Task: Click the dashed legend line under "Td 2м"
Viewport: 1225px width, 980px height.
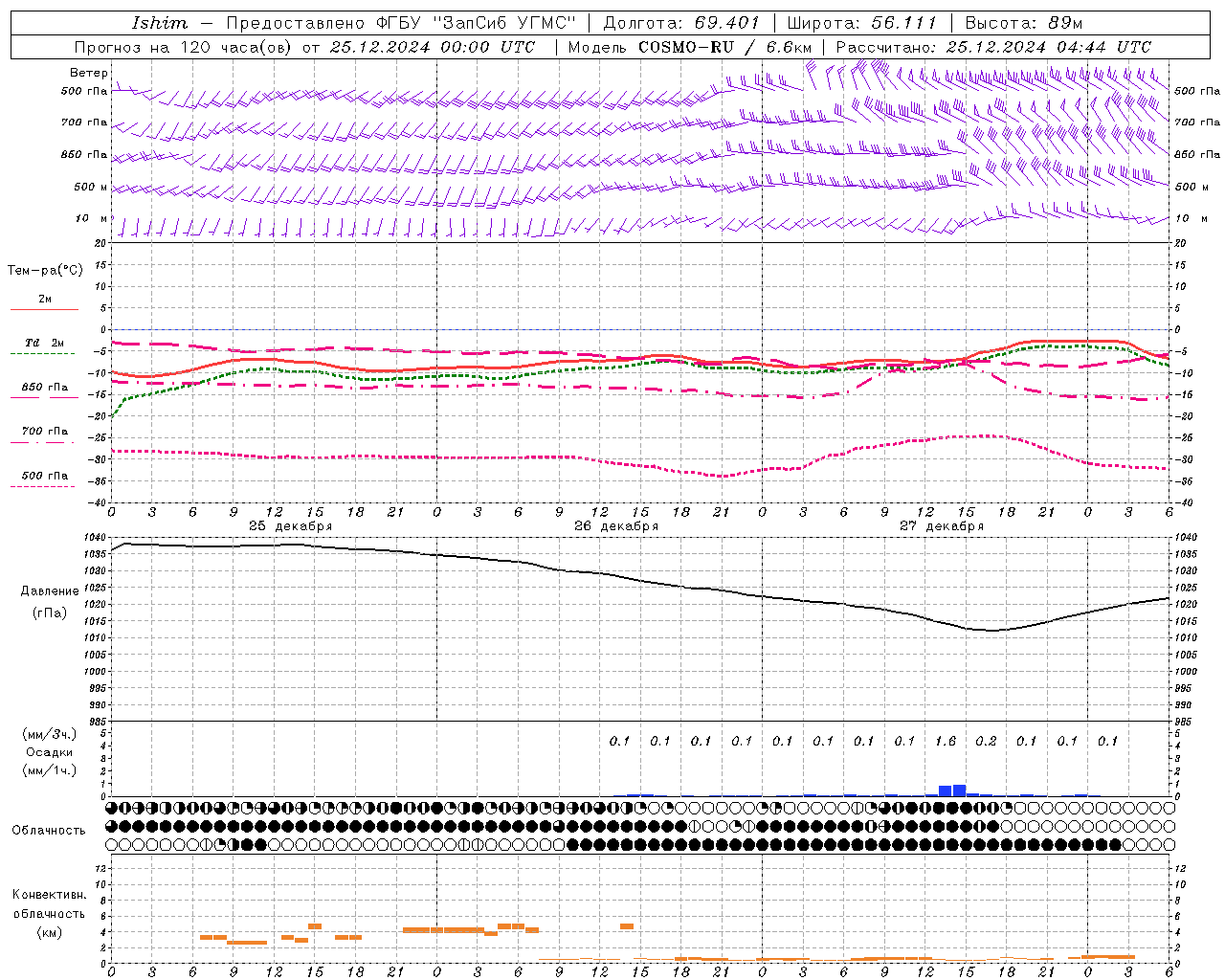Action: [44, 353]
